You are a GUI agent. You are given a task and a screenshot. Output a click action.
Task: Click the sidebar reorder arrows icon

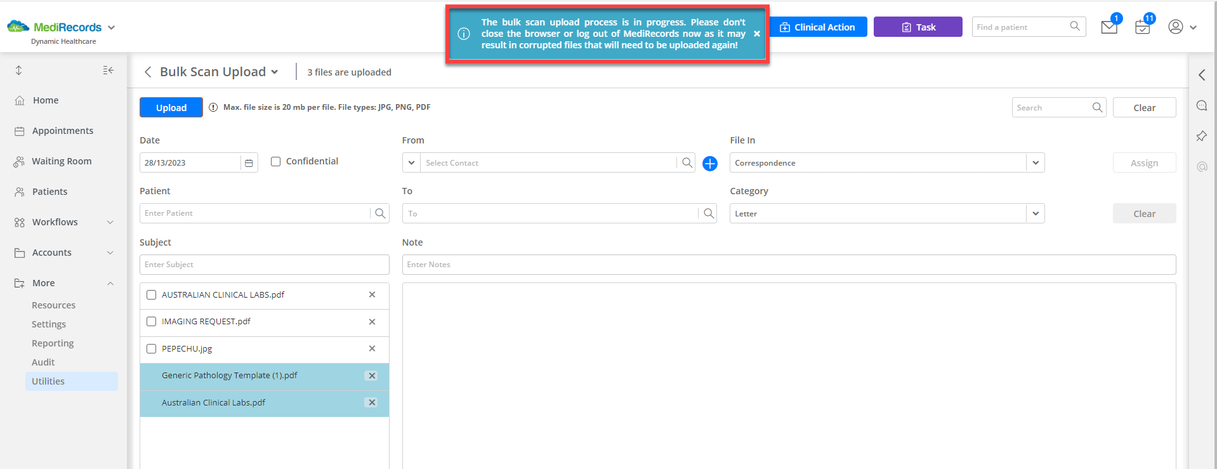[19, 70]
